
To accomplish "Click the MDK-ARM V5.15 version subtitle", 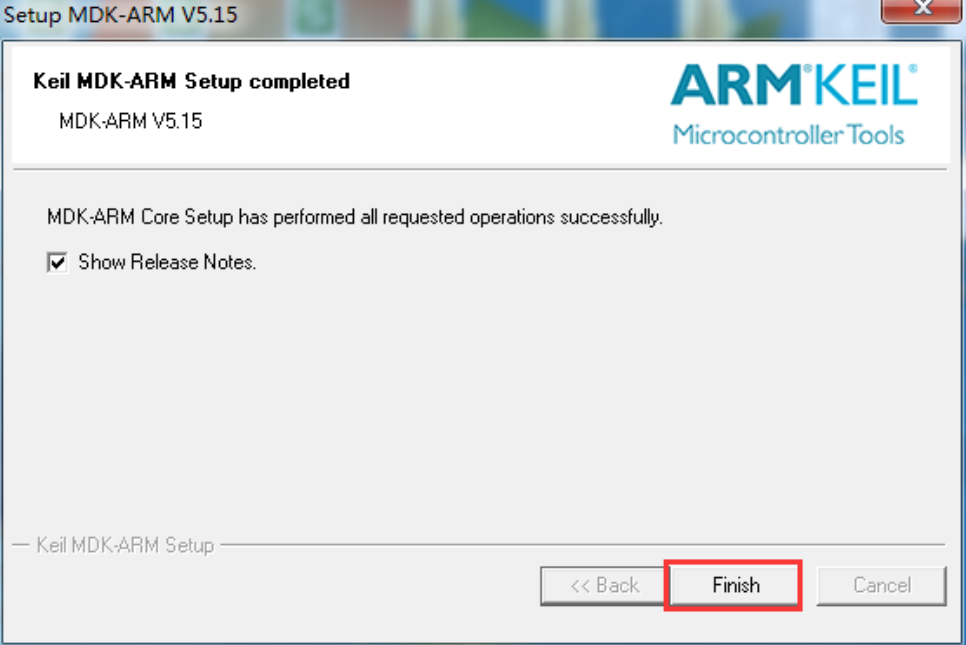I will (130, 122).
